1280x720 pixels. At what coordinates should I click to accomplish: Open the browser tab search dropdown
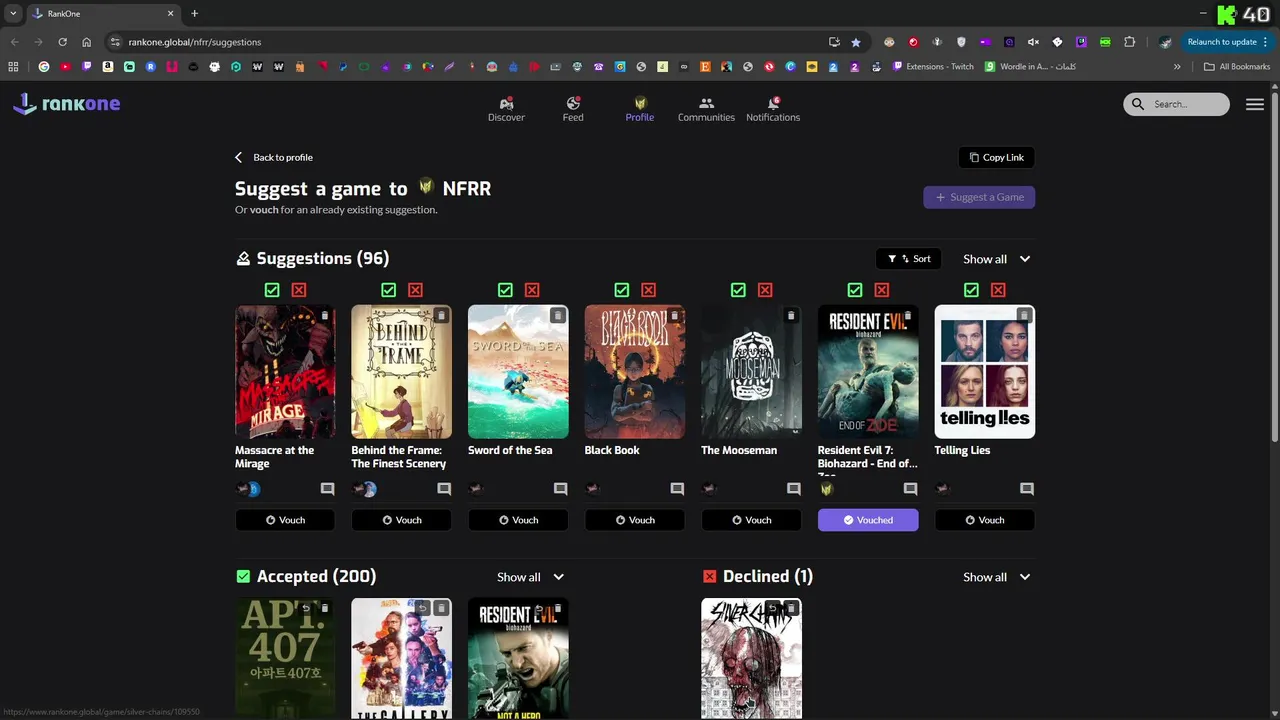coord(13,14)
